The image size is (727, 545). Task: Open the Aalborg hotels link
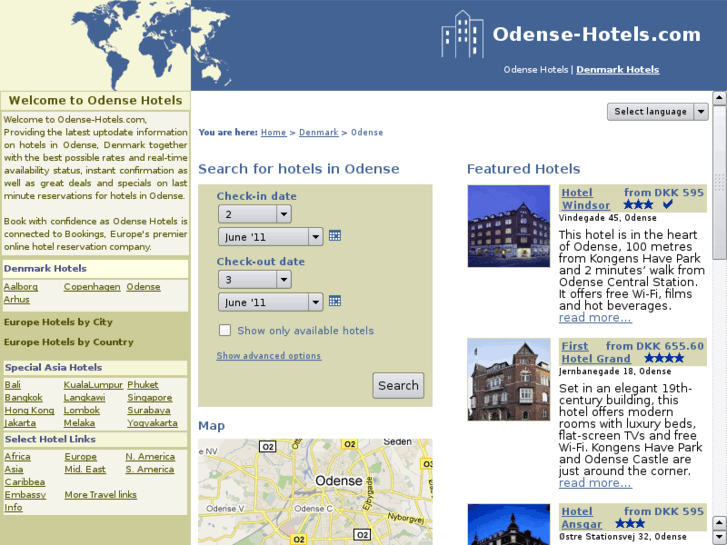[21, 287]
